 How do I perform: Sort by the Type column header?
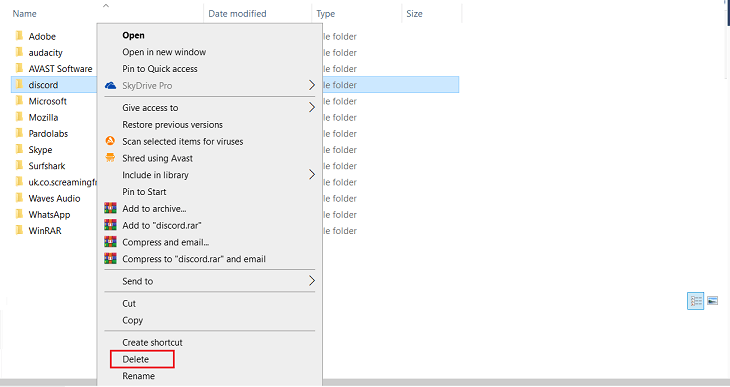(x=325, y=14)
